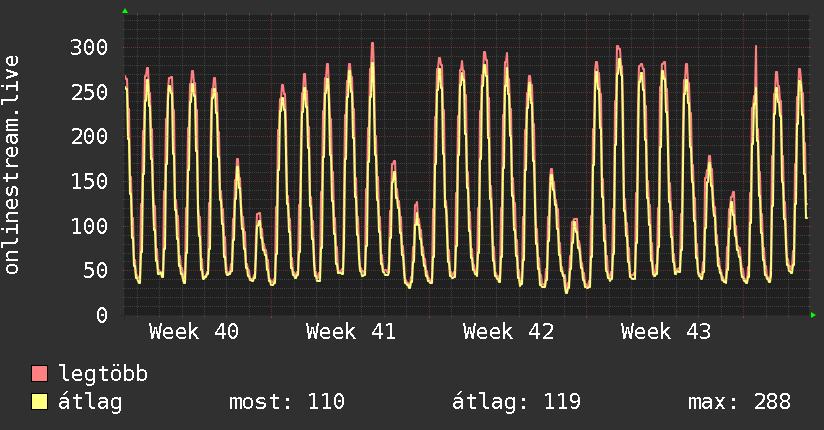This screenshot has height=430, width=824.
Task: Click the green arrow at x-axis end
Action: [813, 315]
